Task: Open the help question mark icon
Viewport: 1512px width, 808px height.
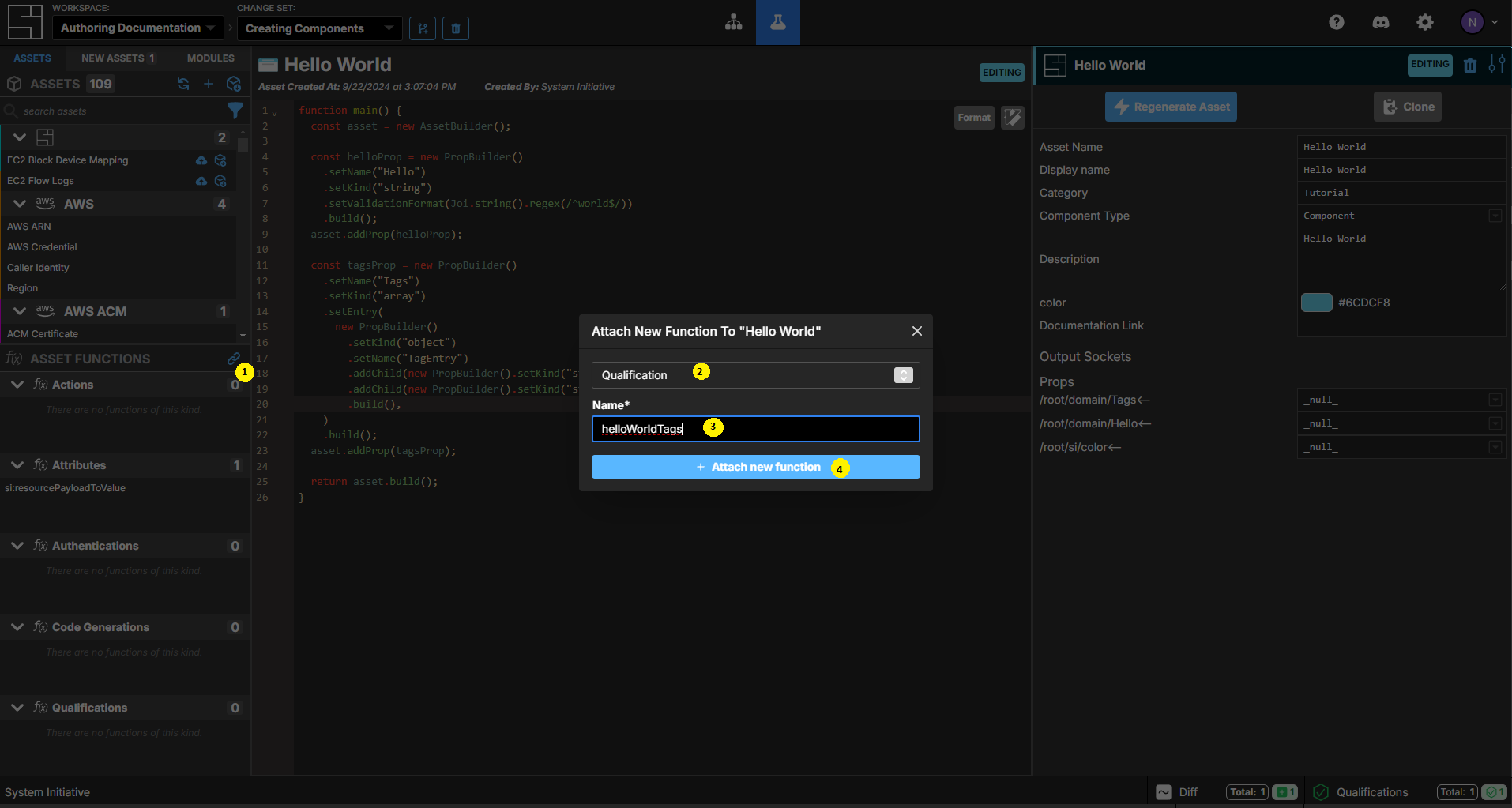Action: (1337, 22)
